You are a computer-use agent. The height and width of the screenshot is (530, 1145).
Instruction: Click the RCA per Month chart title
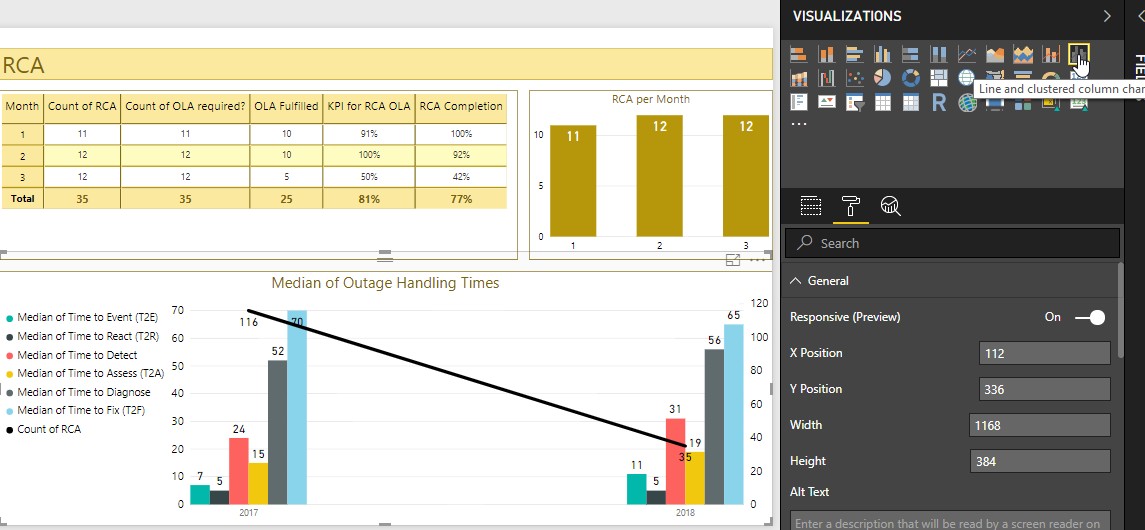[651, 99]
